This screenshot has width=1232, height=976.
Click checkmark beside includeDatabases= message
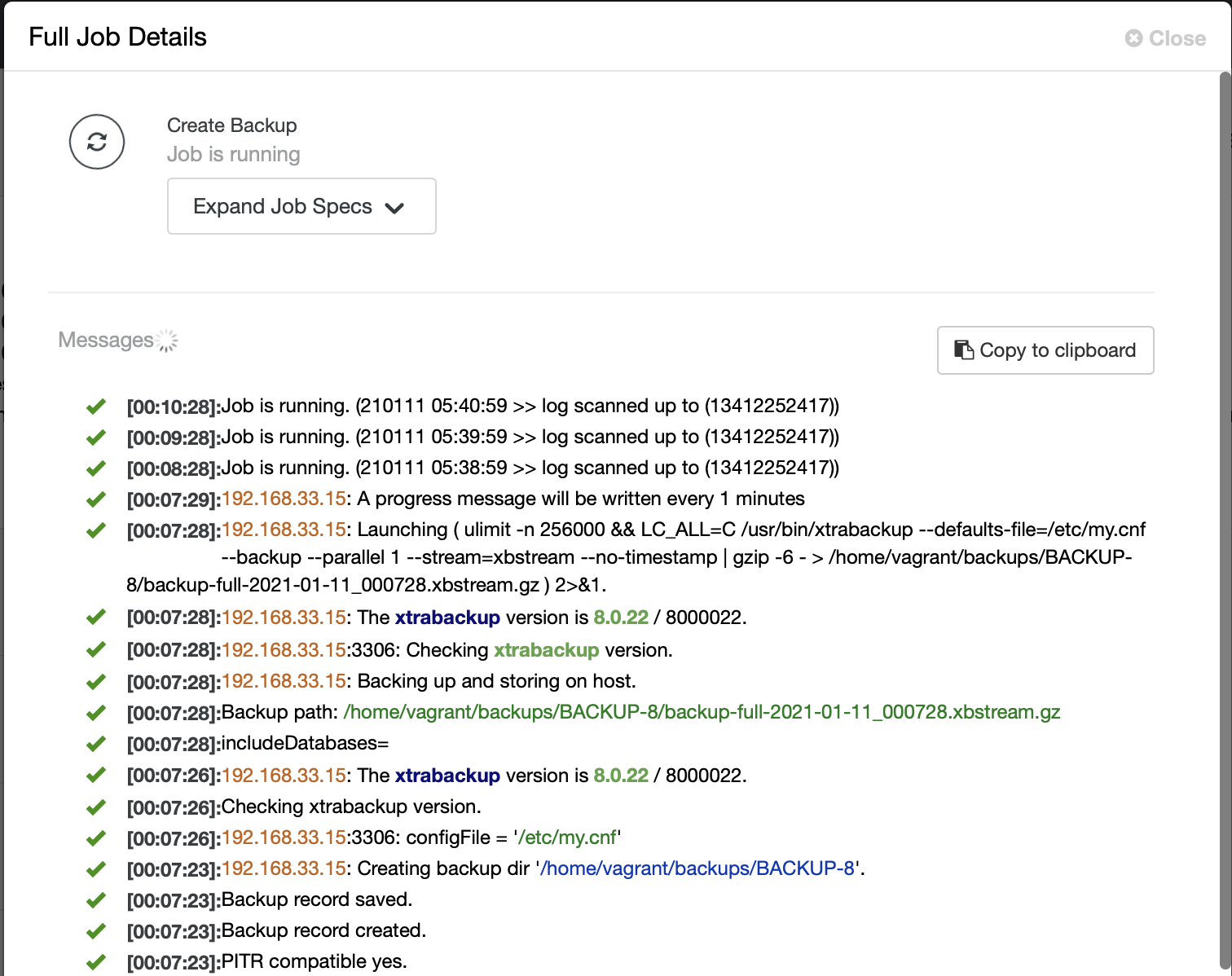(x=96, y=743)
